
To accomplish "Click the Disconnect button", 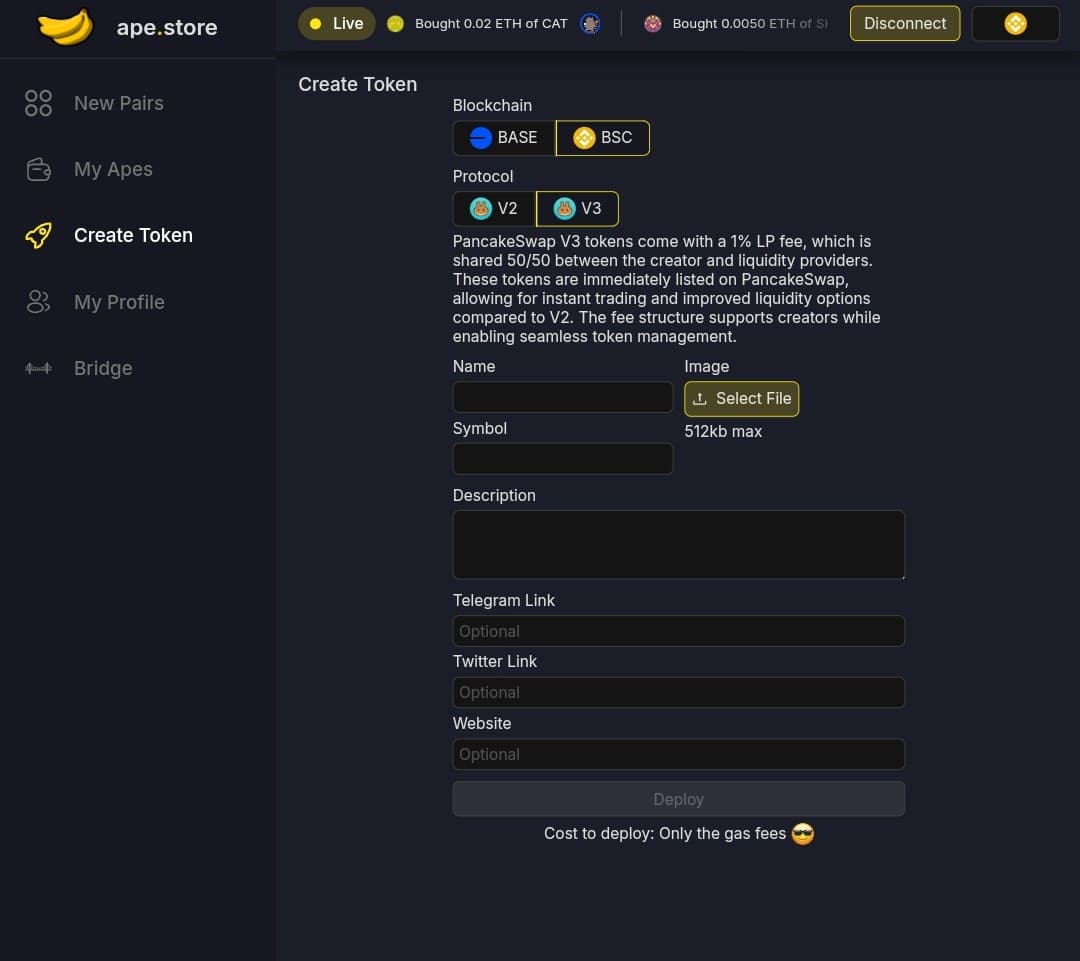I will [x=904, y=22].
